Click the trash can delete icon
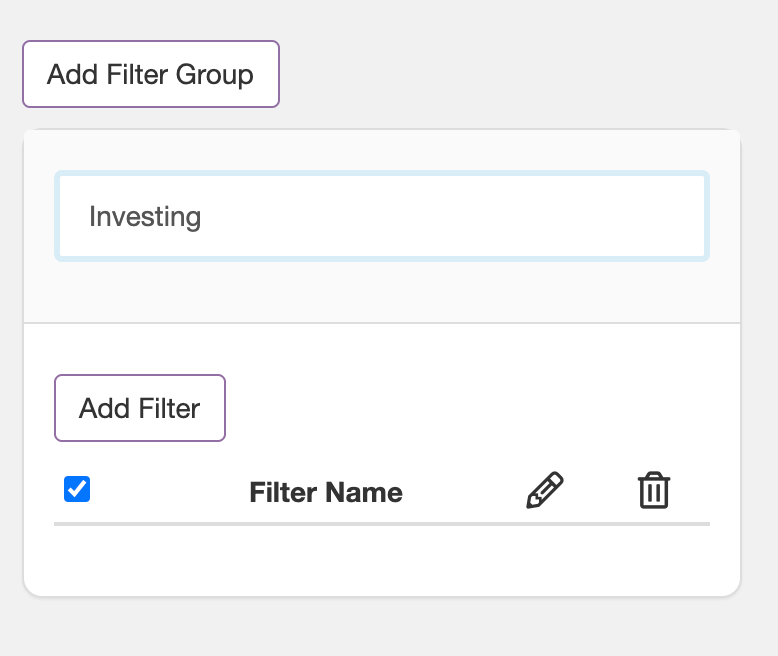The width and height of the screenshot is (778, 656). [x=654, y=490]
